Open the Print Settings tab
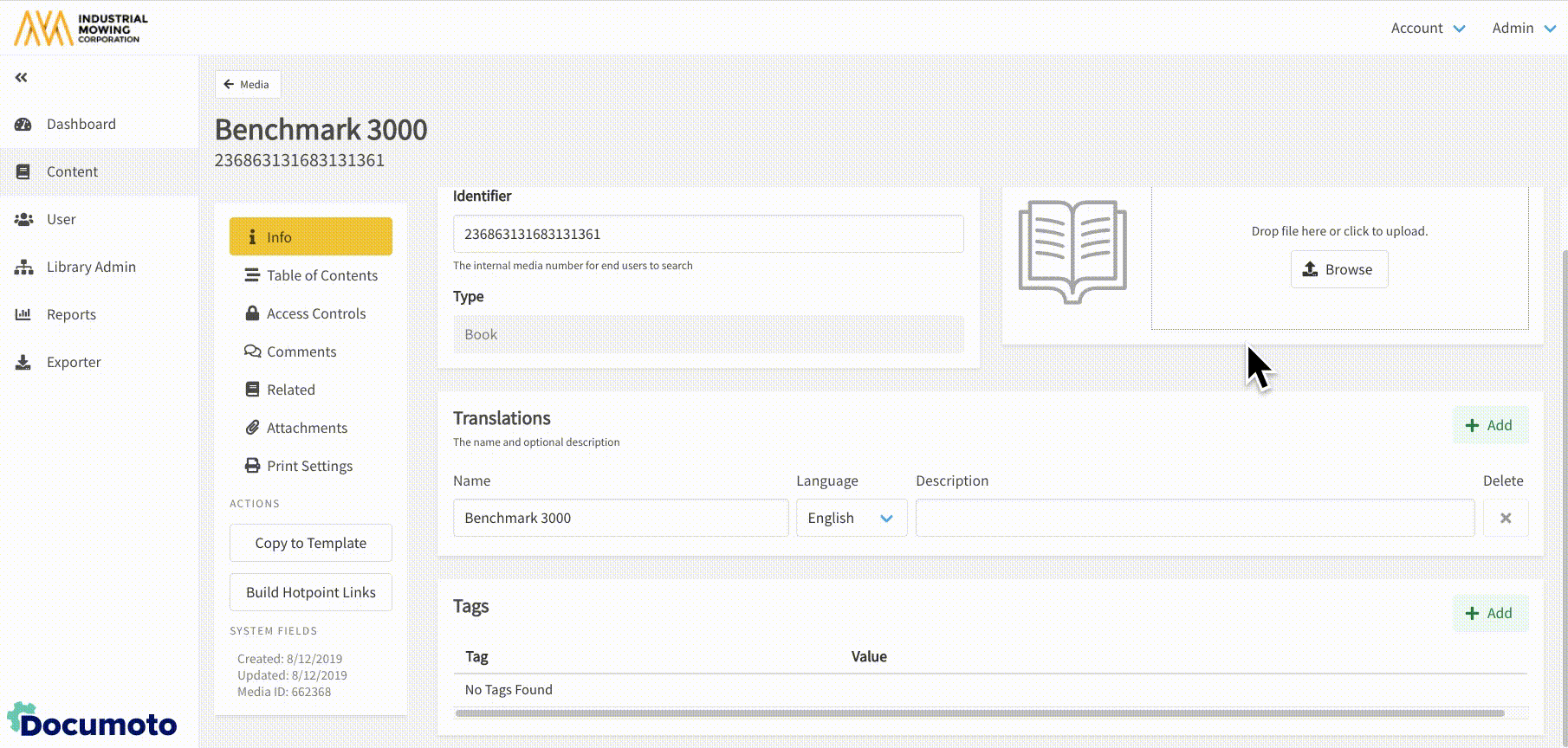 (309, 466)
